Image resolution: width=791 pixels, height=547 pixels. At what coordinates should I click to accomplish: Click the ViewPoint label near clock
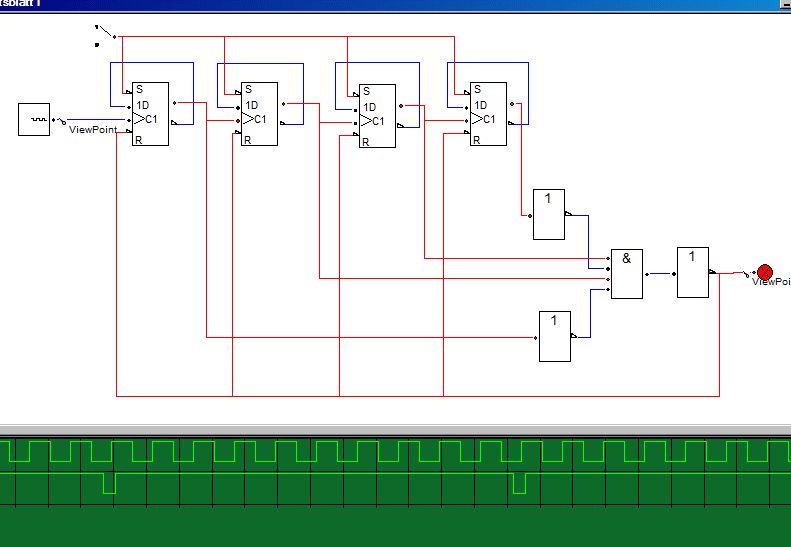point(93,130)
